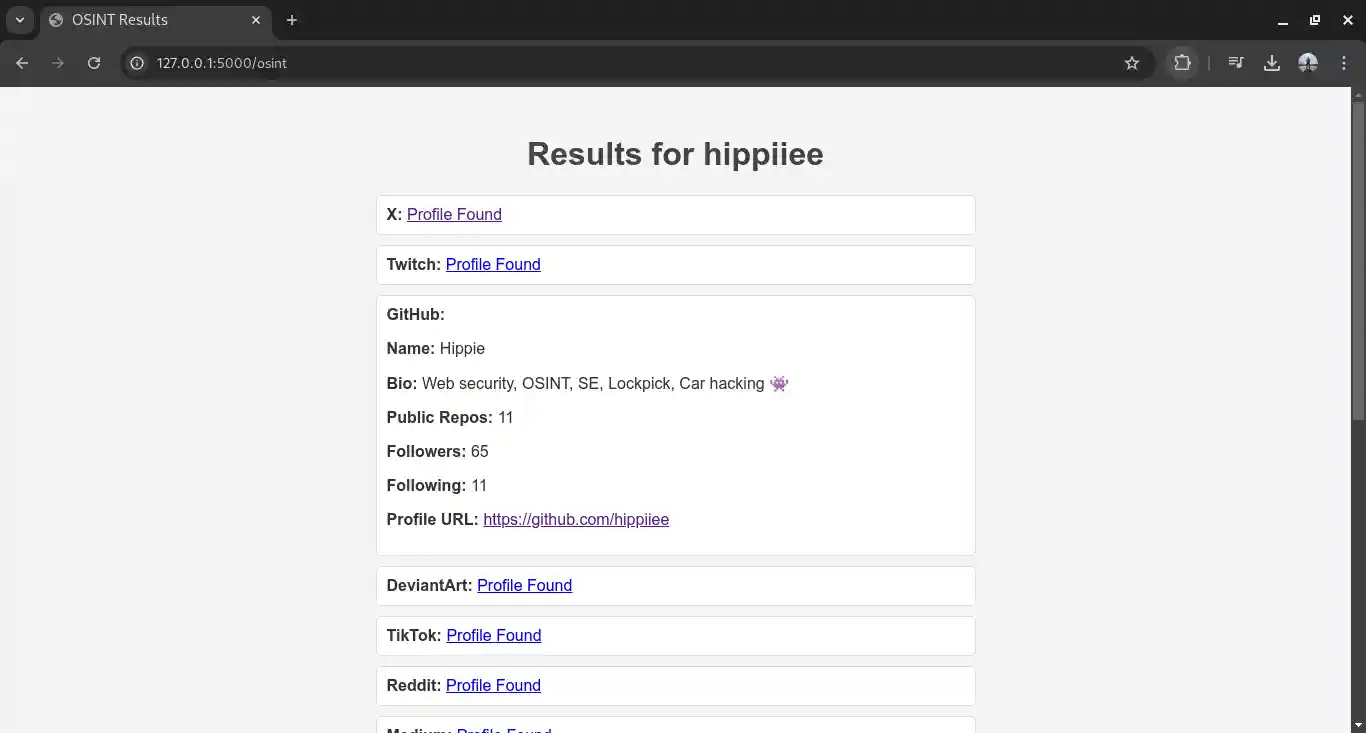The width and height of the screenshot is (1366, 733).
Task: Click the 'Name: Hippie' line
Action: 436,348
